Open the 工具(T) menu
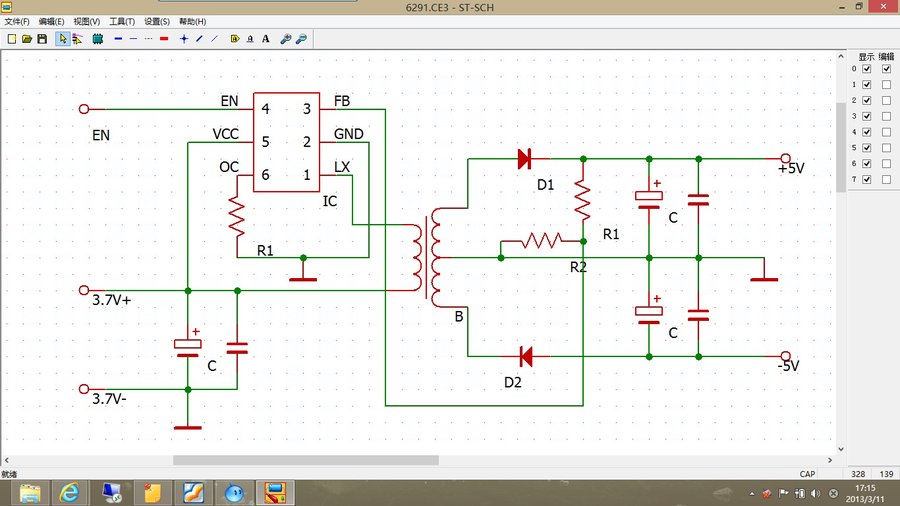The image size is (900, 506). pos(122,21)
